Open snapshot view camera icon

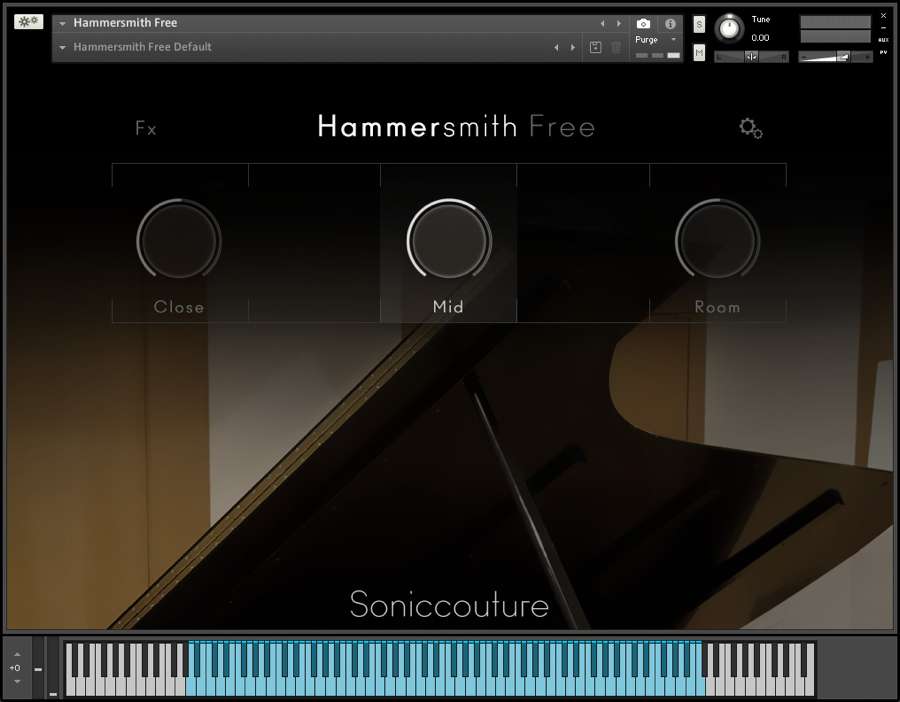click(x=643, y=24)
